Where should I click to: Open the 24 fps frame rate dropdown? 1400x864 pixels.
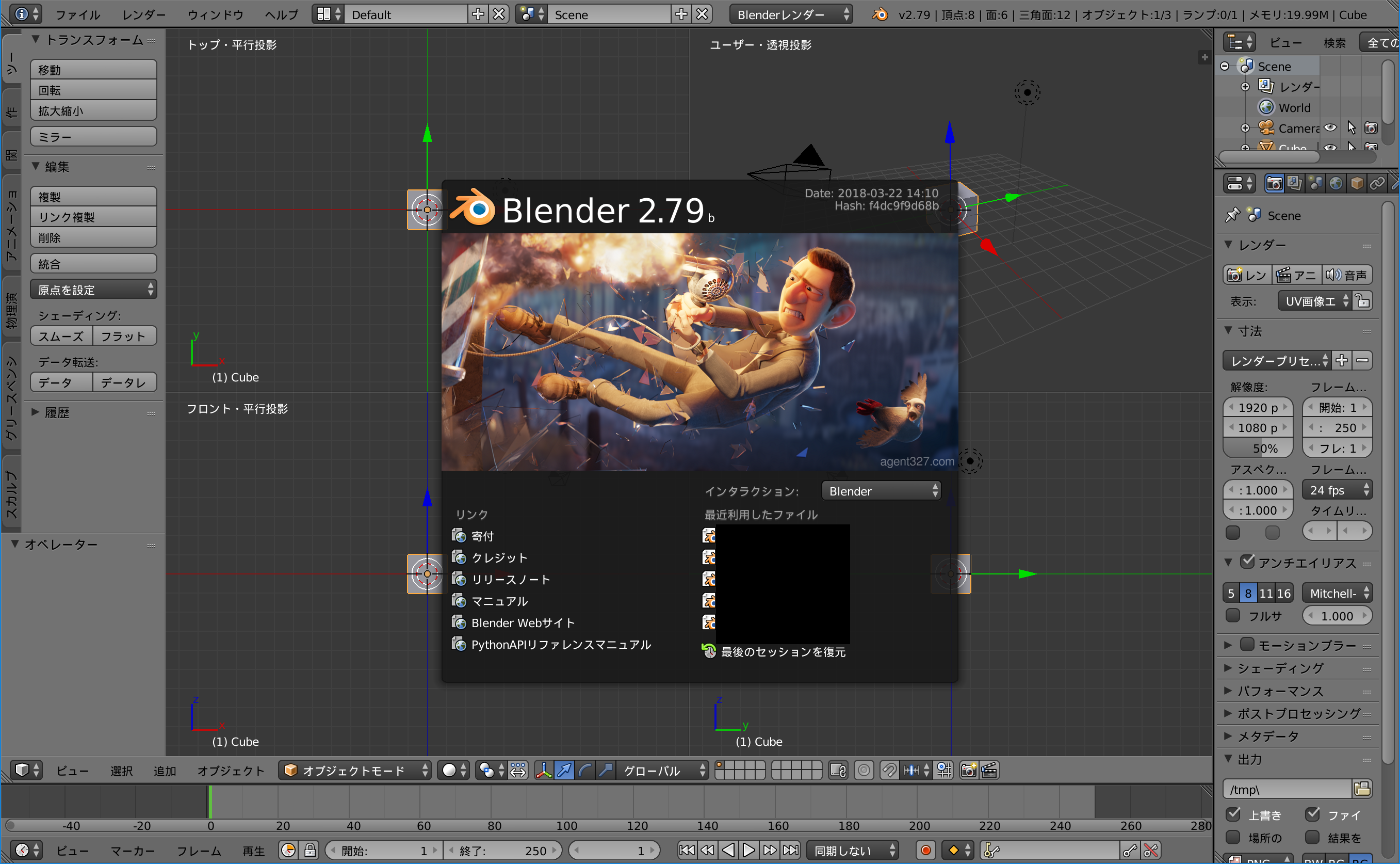(x=1337, y=490)
